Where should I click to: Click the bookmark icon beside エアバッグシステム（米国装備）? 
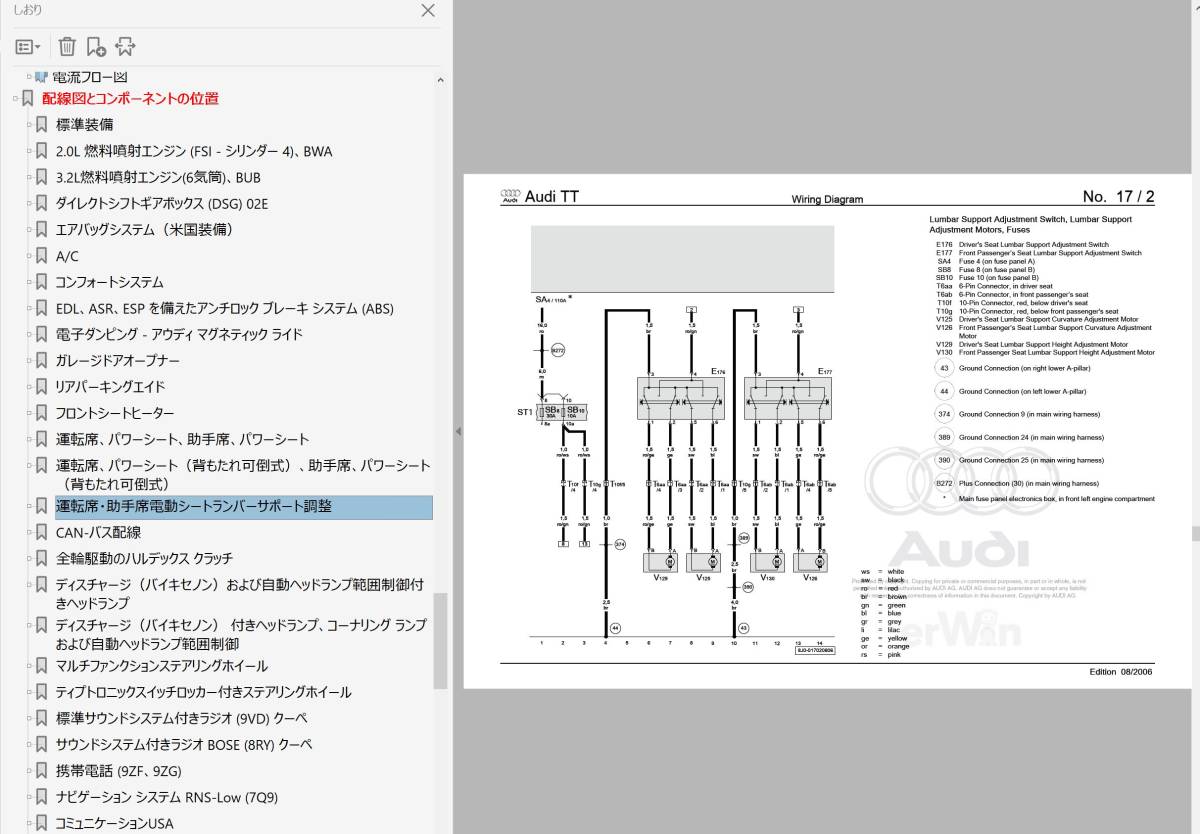(x=41, y=229)
